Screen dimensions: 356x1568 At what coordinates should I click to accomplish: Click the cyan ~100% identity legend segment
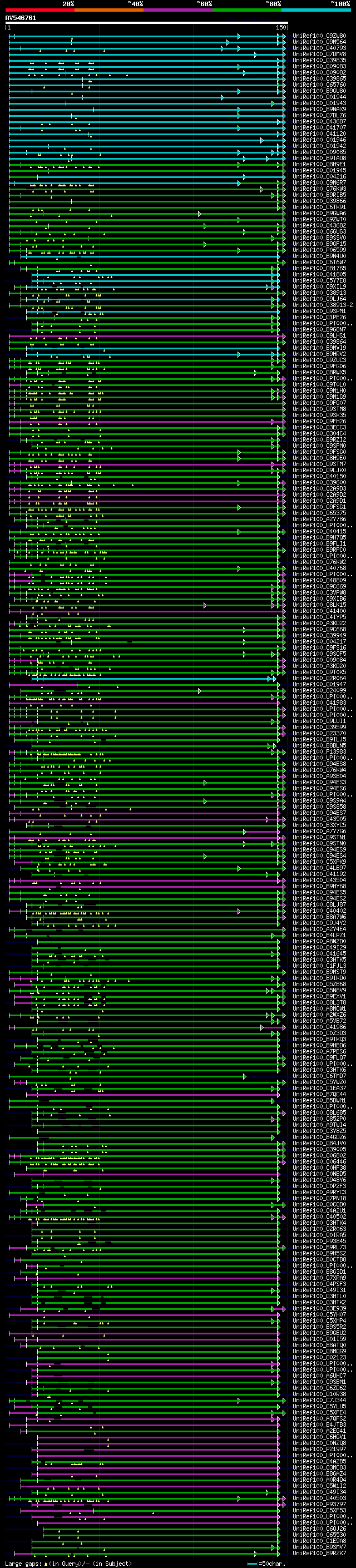pos(315,10)
